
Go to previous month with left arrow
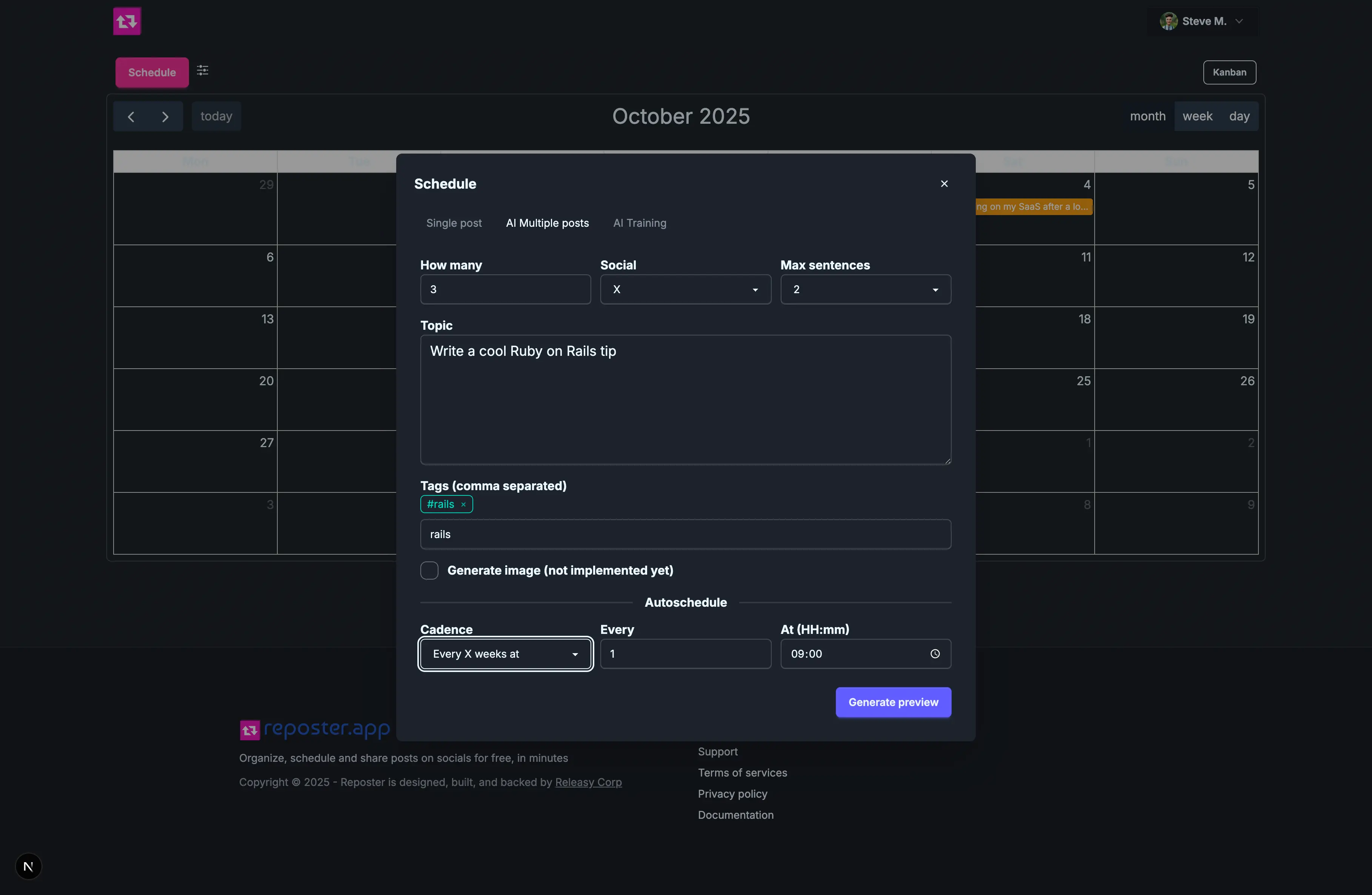tap(131, 117)
